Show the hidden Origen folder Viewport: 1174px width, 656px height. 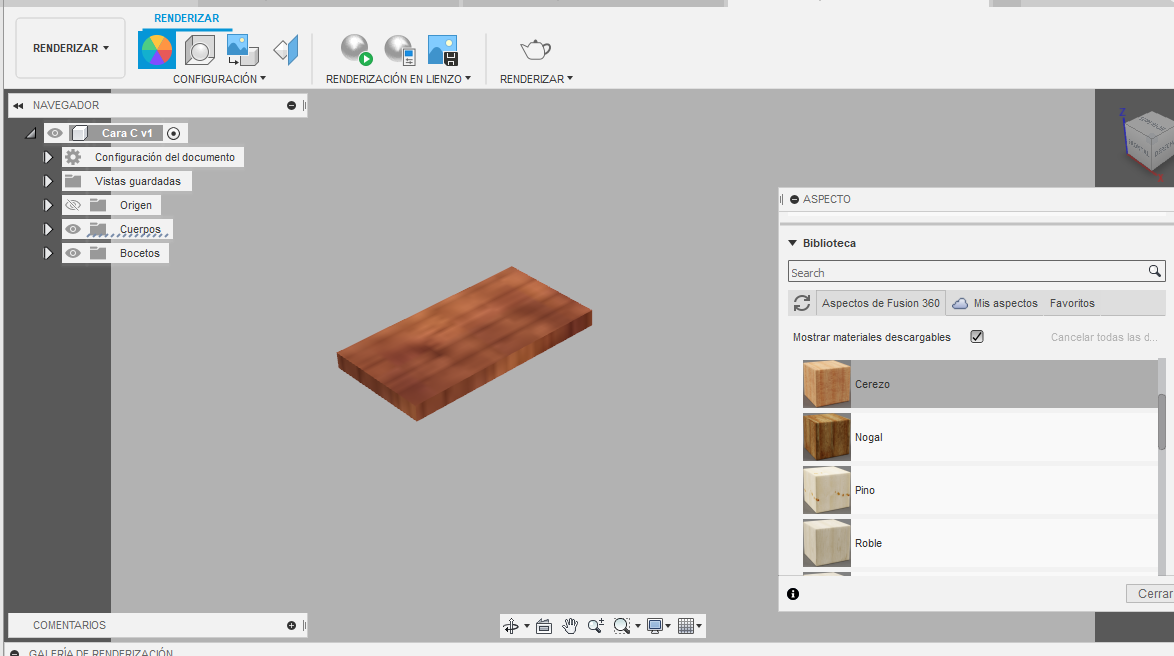pos(73,205)
